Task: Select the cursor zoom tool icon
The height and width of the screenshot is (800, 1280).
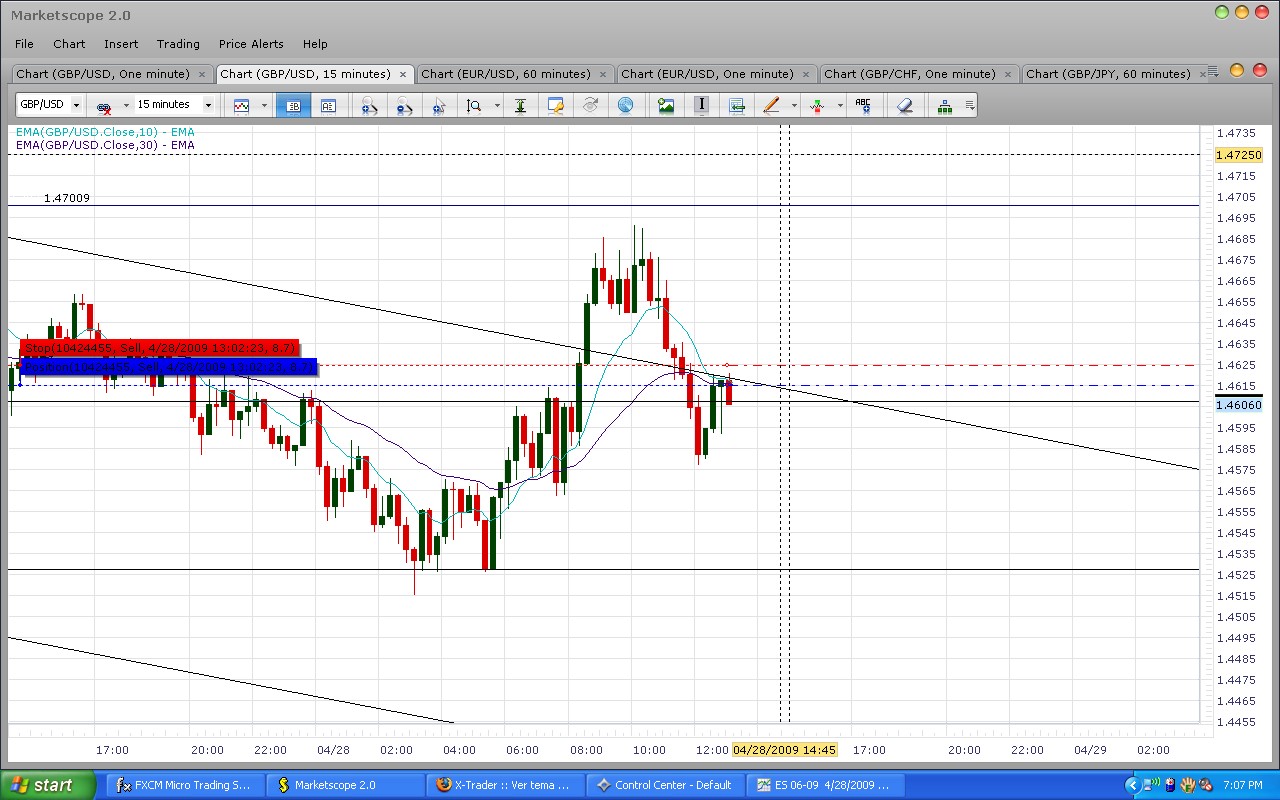Action: click(x=439, y=105)
